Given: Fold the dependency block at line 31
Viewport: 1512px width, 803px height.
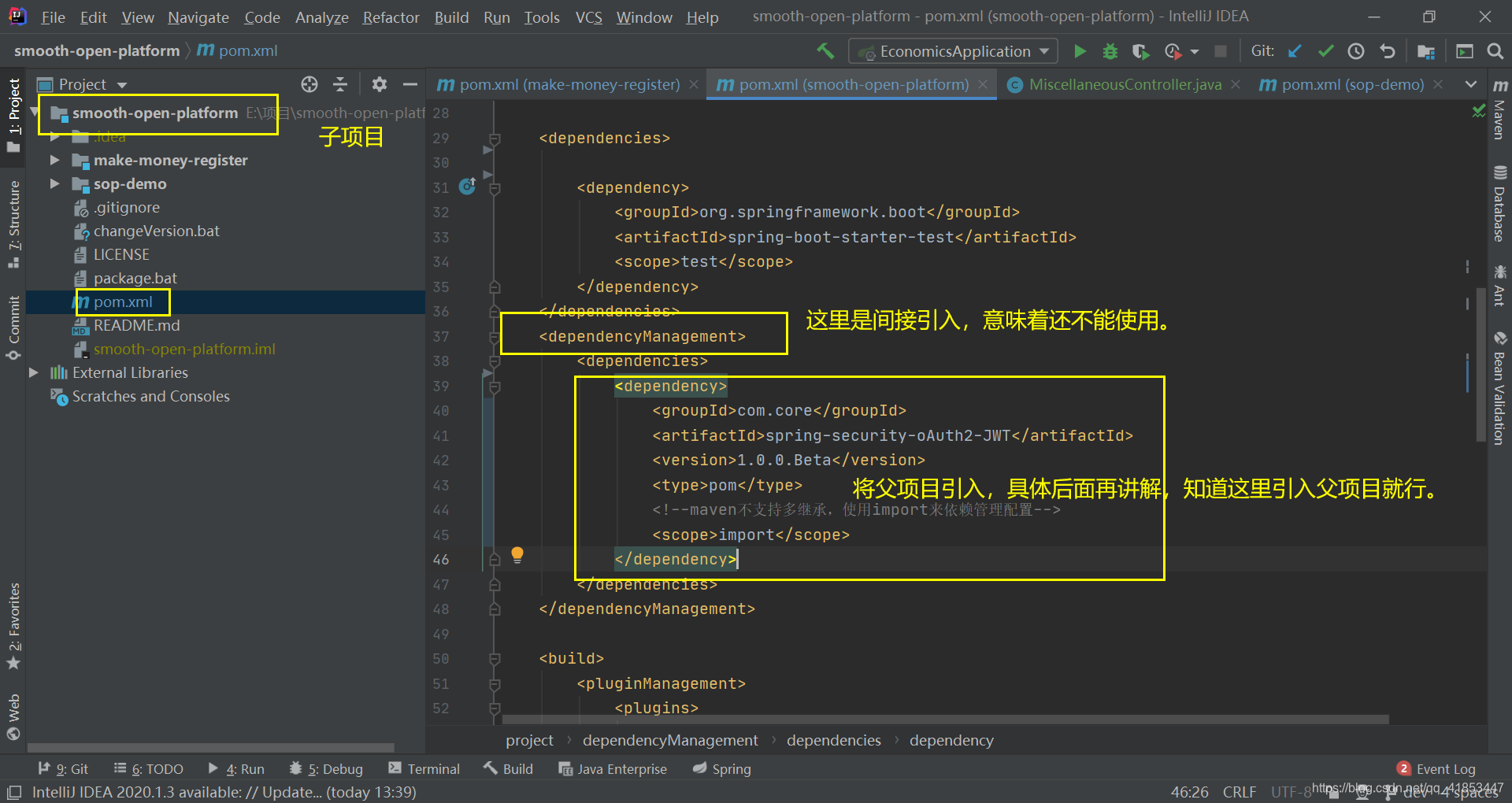Looking at the screenshot, I should pyautogui.click(x=495, y=188).
